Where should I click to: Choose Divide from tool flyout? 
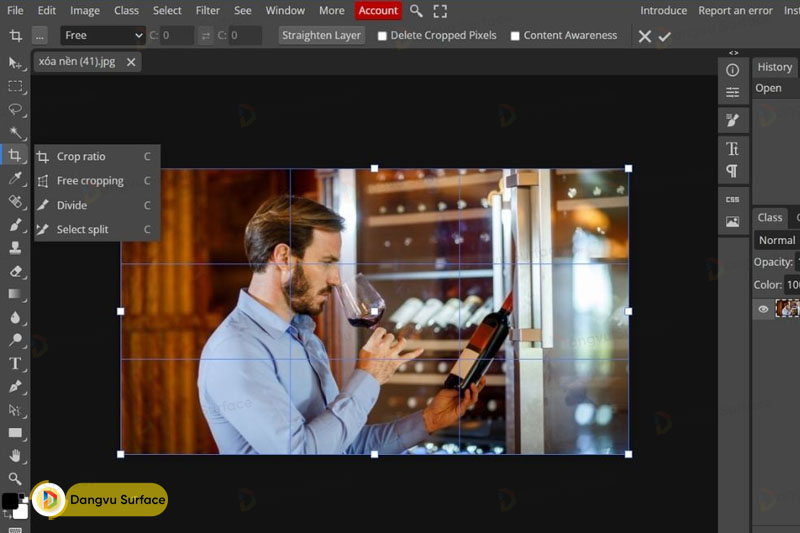tap(97, 205)
